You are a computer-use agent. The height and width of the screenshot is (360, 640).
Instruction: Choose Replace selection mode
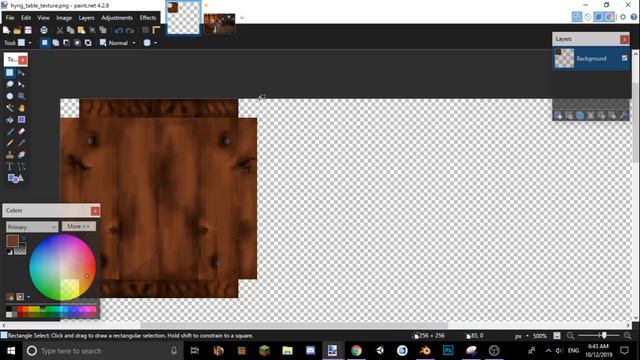click(x=45, y=43)
